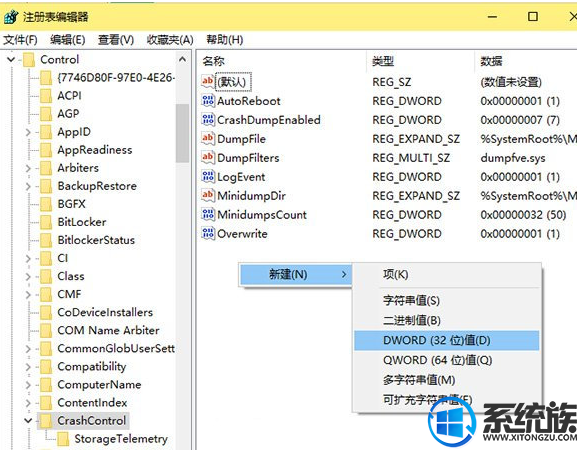
Task: Click the MinidumpDir string icon
Action: click(208, 195)
